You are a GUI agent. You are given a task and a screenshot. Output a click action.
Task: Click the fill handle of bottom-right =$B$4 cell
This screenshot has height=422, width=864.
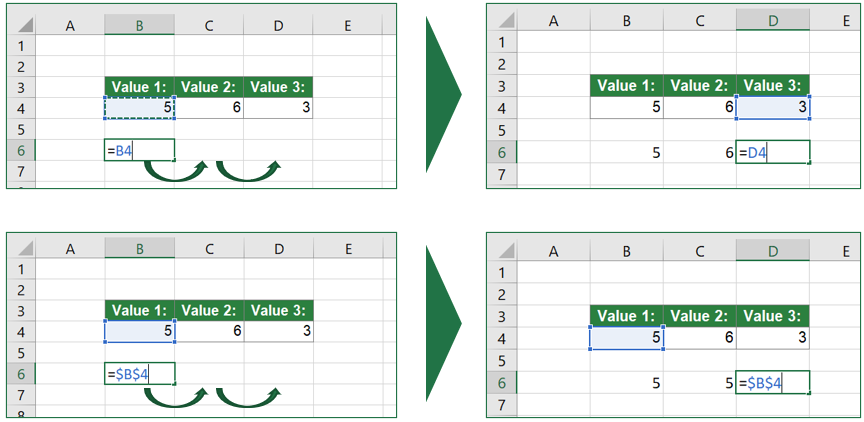click(x=809, y=393)
